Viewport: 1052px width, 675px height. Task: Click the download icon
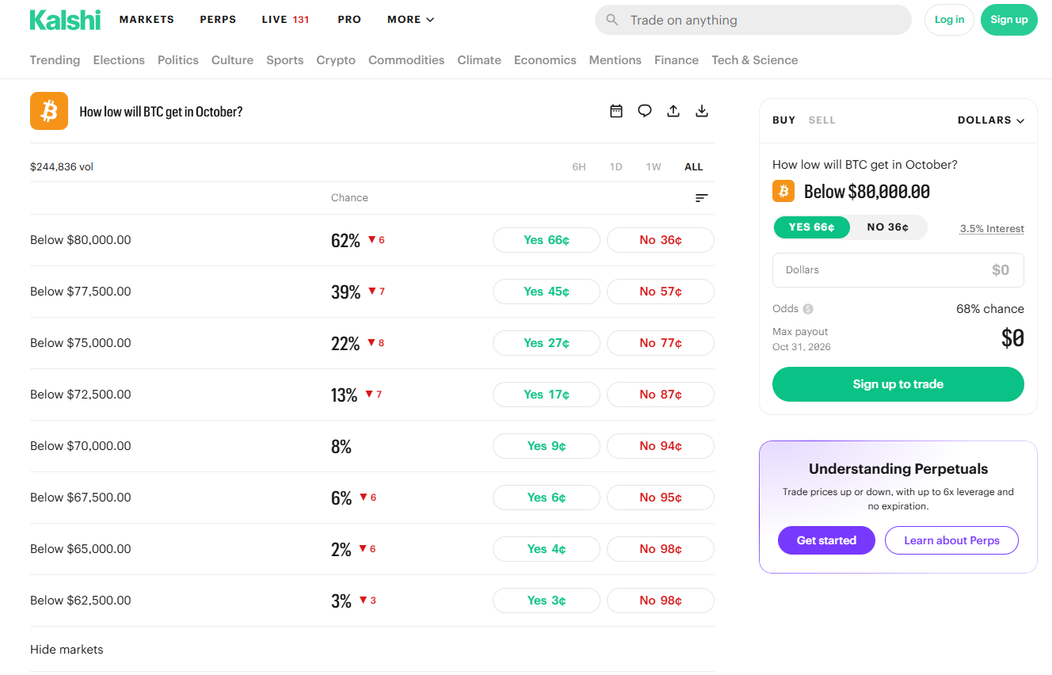[702, 111]
